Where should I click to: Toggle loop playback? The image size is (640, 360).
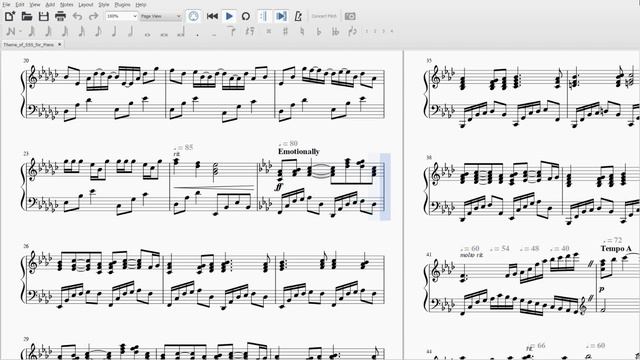(x=246, y=16)
